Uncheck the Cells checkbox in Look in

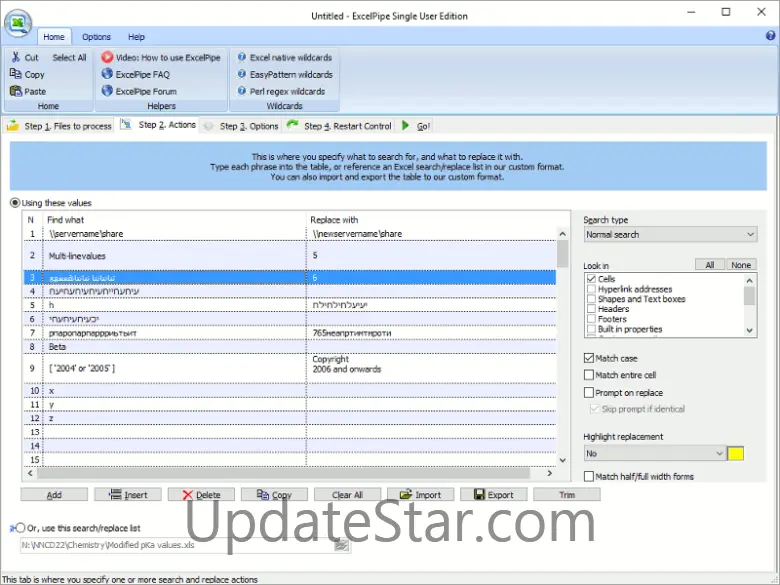click(591, 279)
